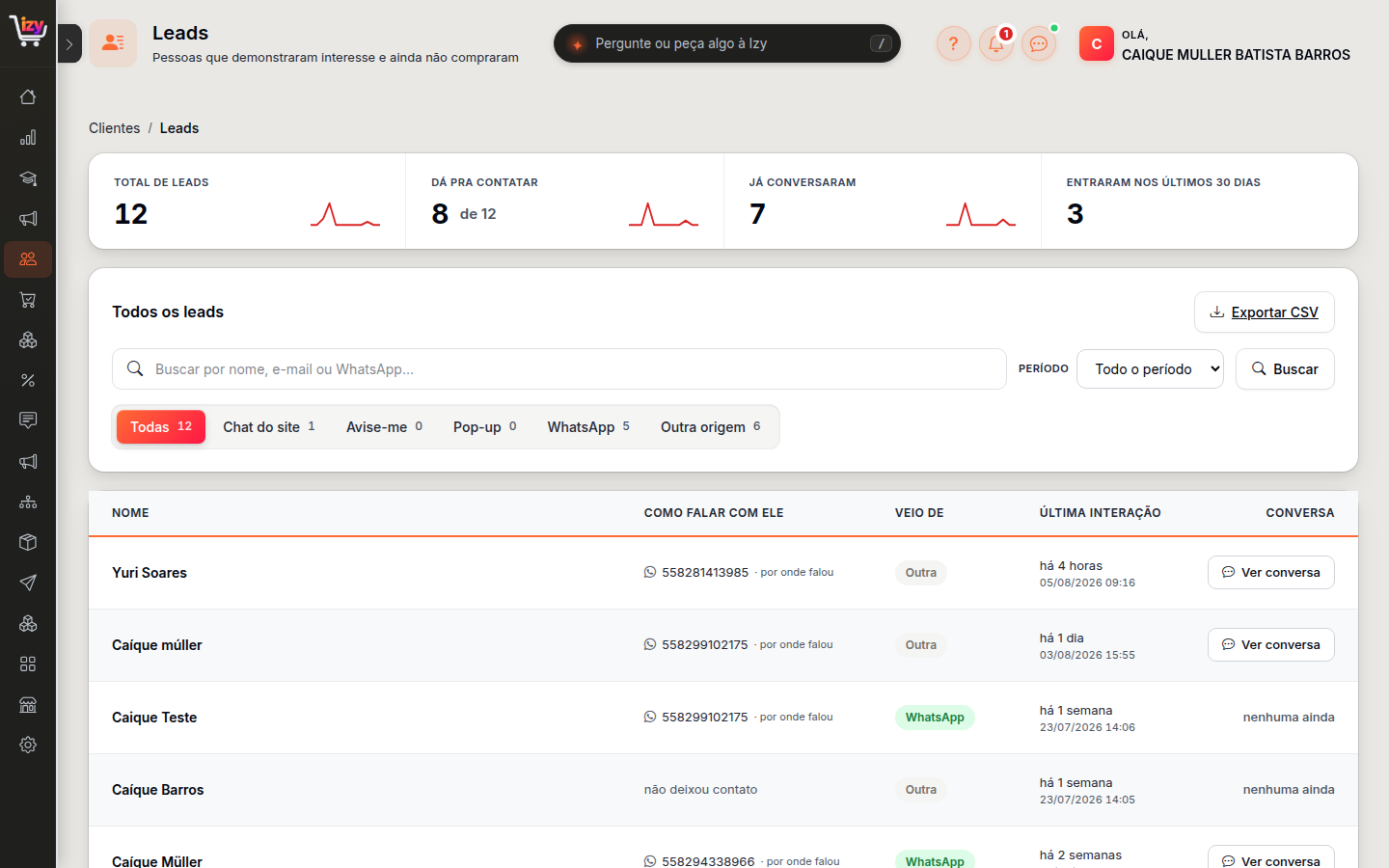The height and width of the screenshot is (868, 1389).
Task: Select the Avise-me filter tab
Action: click(x=384, y=426)
